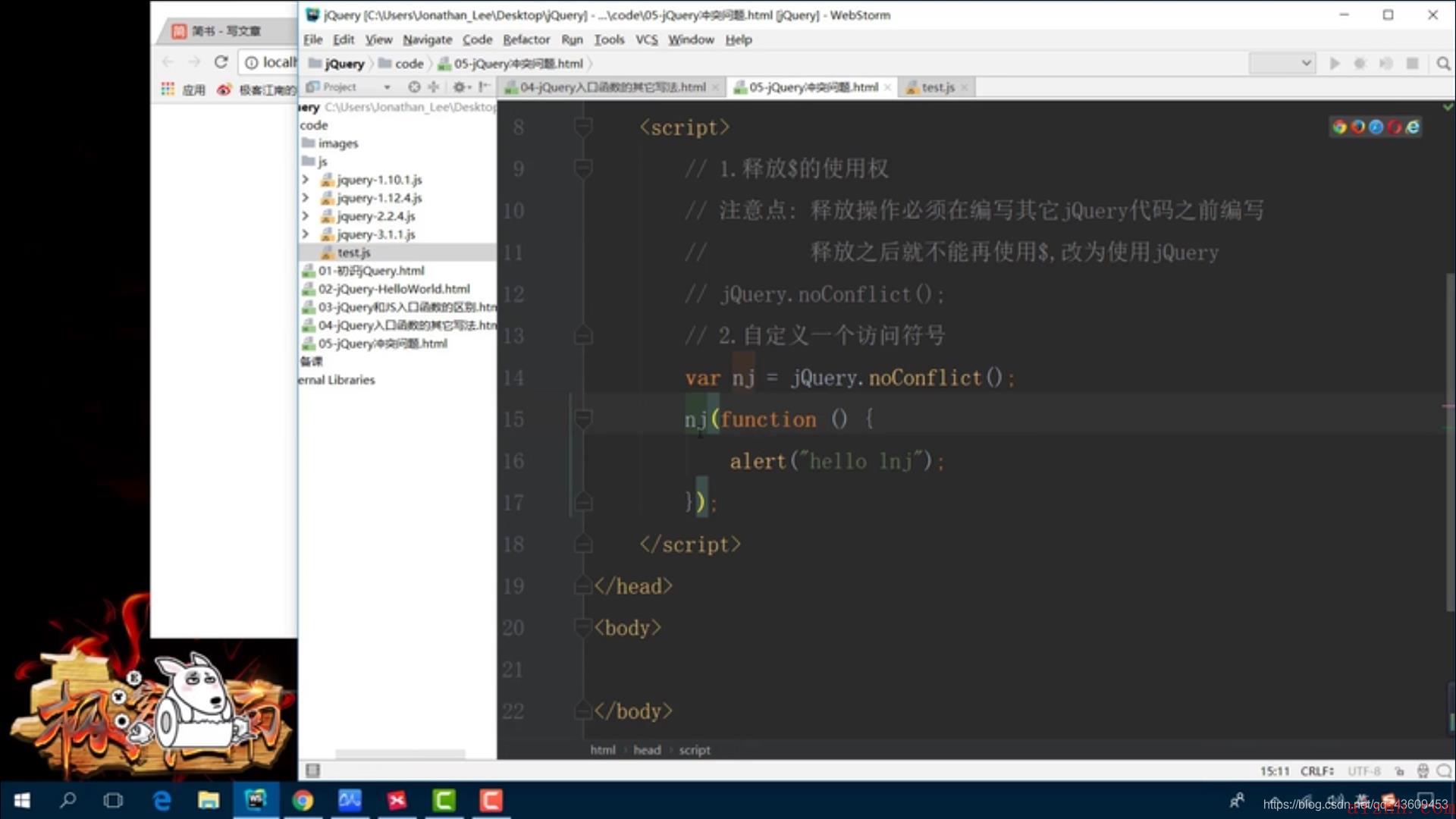Click the inspection profile hector icon

(1423, 771)
